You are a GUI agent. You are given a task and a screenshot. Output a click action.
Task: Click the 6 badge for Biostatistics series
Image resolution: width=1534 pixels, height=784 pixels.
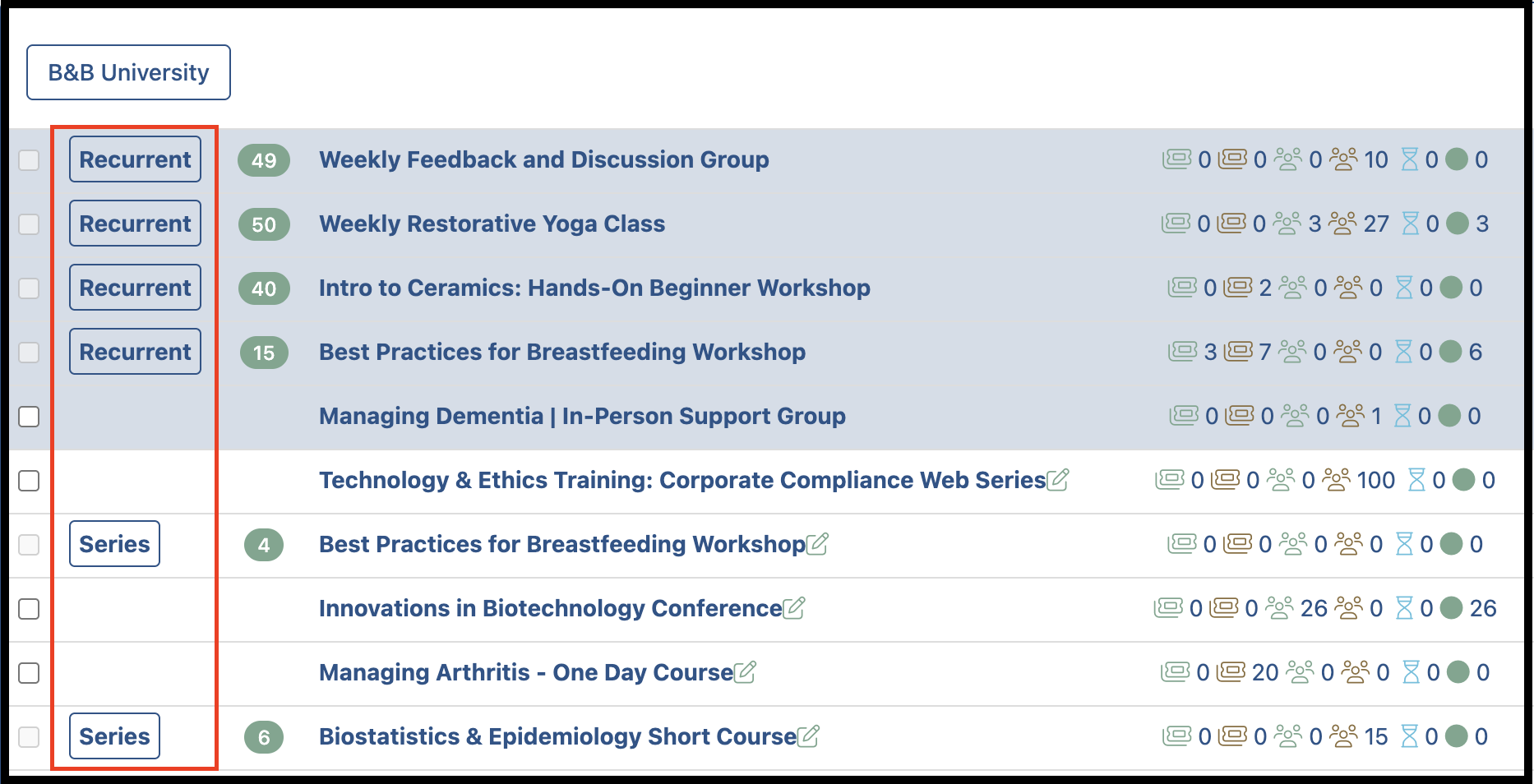[x=264, y=737]
